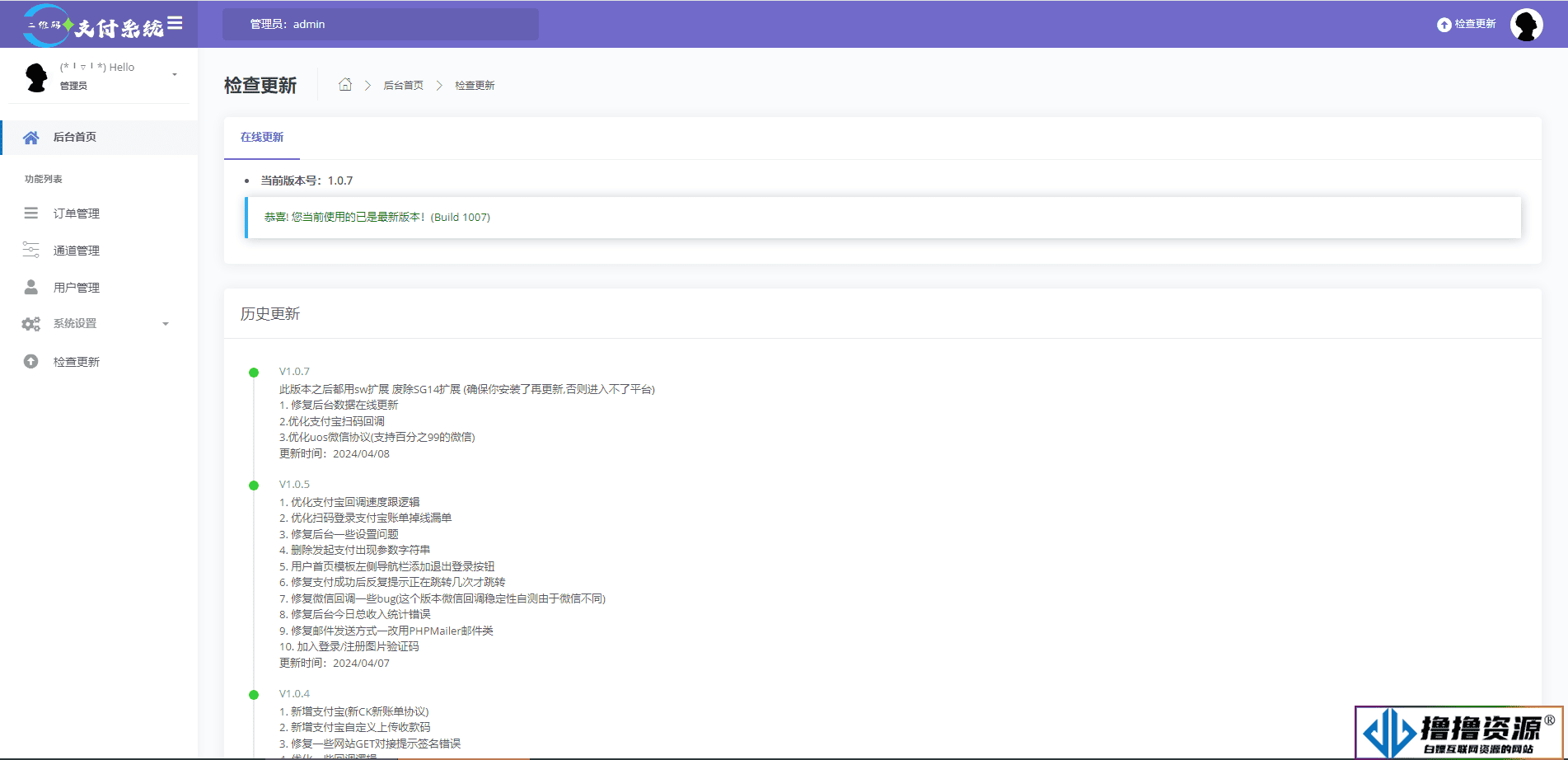Click the home icon in the breadcrumb
The height and width of the screenshot is (760, 1568).
pos(345,84)
